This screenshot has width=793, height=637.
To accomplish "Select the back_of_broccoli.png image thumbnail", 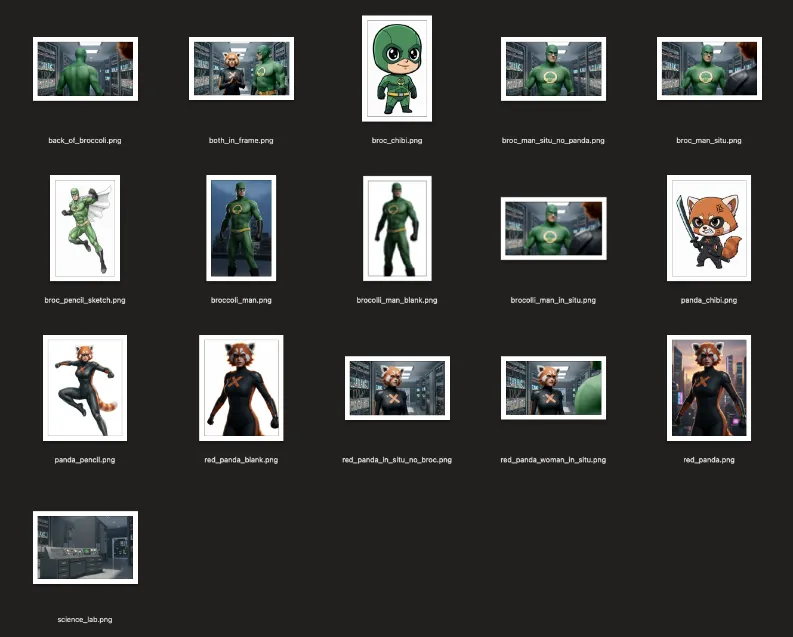I will click(85, 69).
